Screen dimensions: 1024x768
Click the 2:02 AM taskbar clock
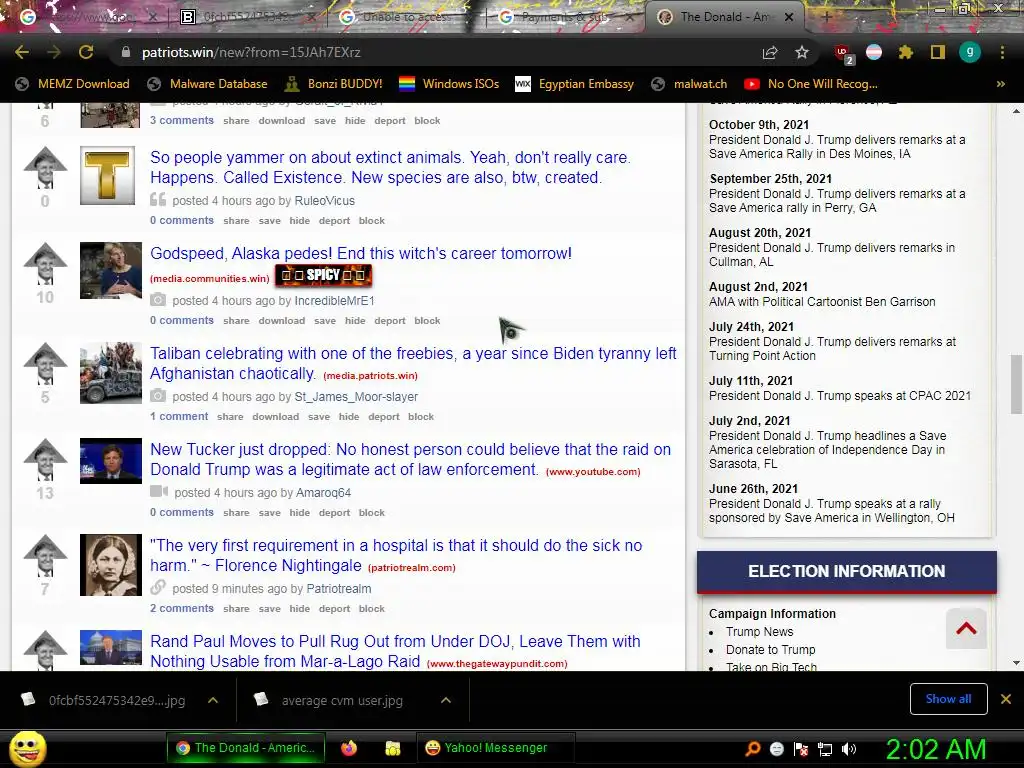[935, 749]
